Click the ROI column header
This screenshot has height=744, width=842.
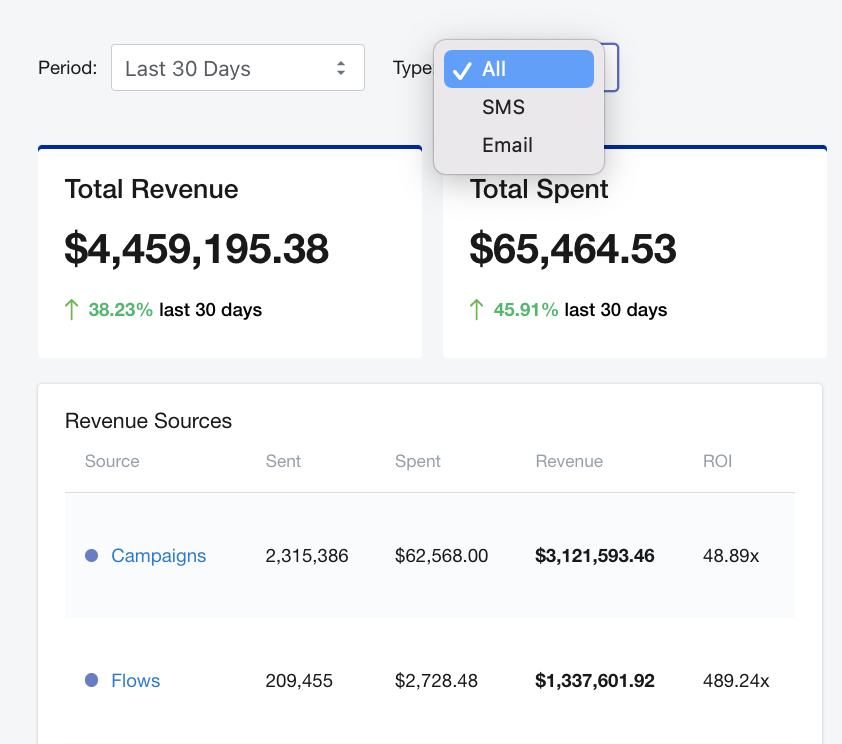coord(717,461)
